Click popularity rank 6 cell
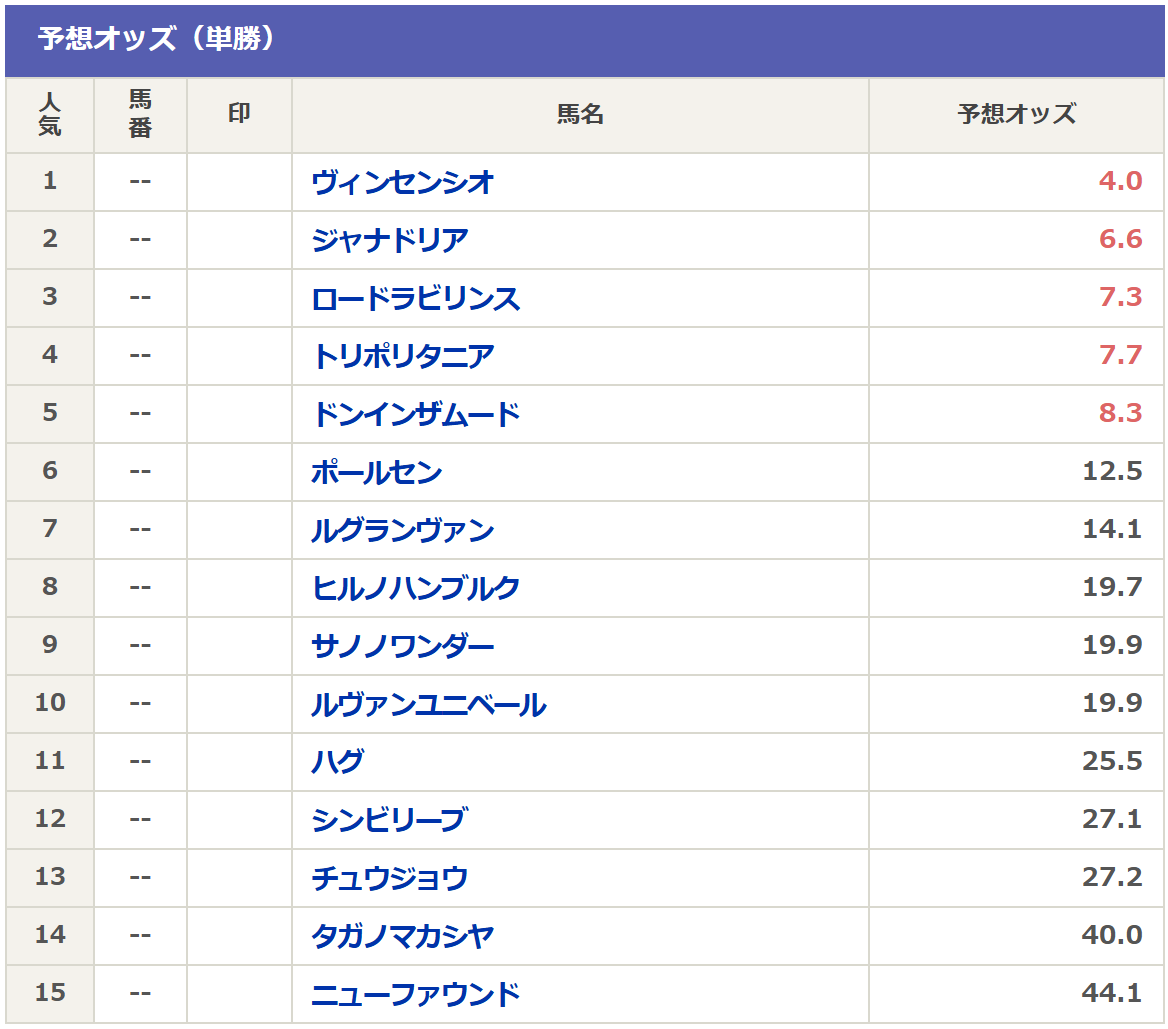1168x1029 pixels. click(50, 471)
